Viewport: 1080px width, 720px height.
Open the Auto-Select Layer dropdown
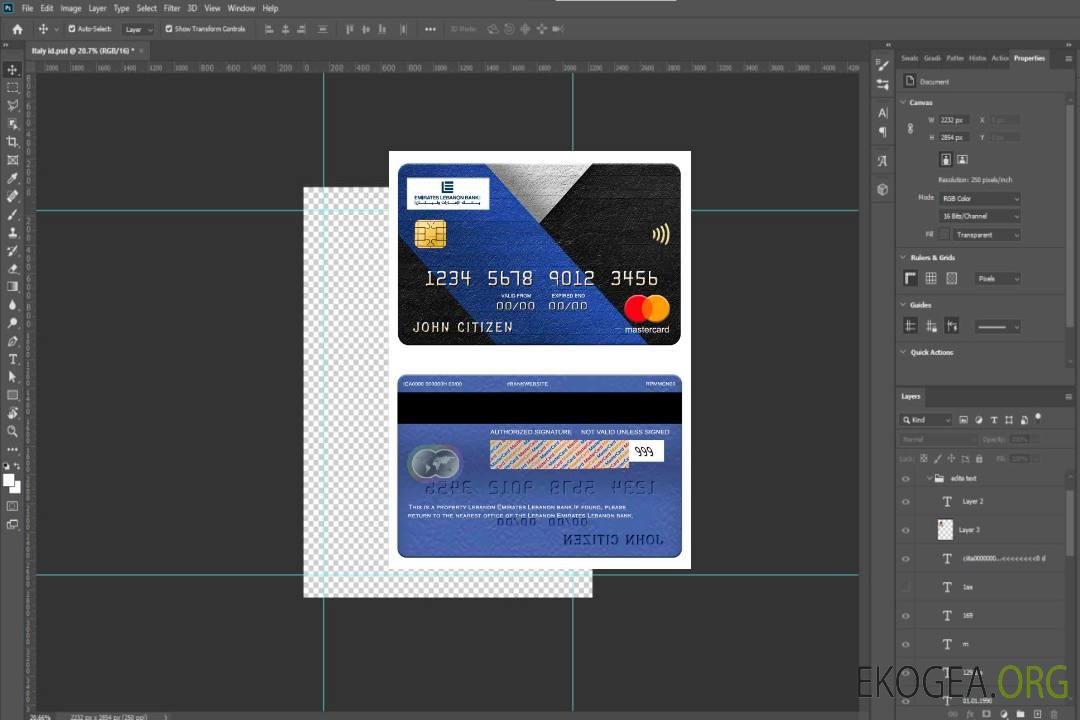(x=138, y=29)
